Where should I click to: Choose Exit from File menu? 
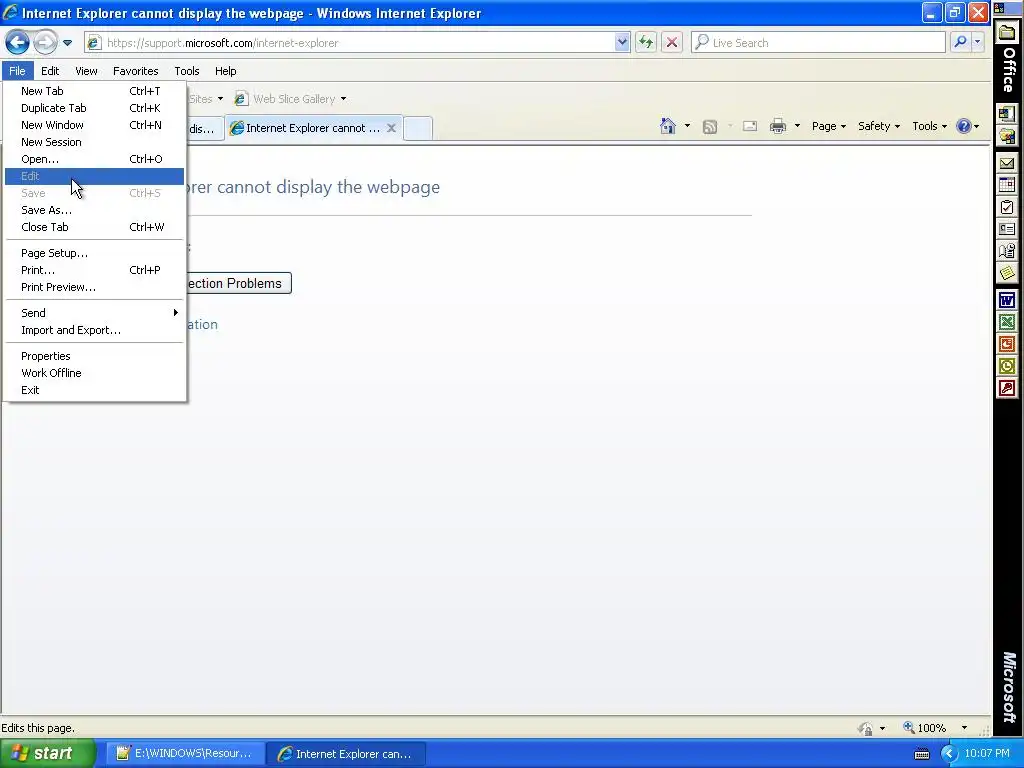(x=94, y=391)
